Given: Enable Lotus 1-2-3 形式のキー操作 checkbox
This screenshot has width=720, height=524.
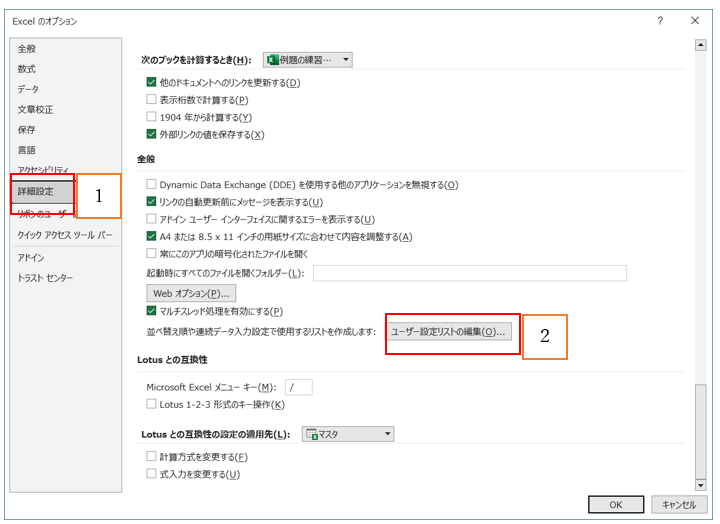Looking at the screenshot, I should [152, 404].
